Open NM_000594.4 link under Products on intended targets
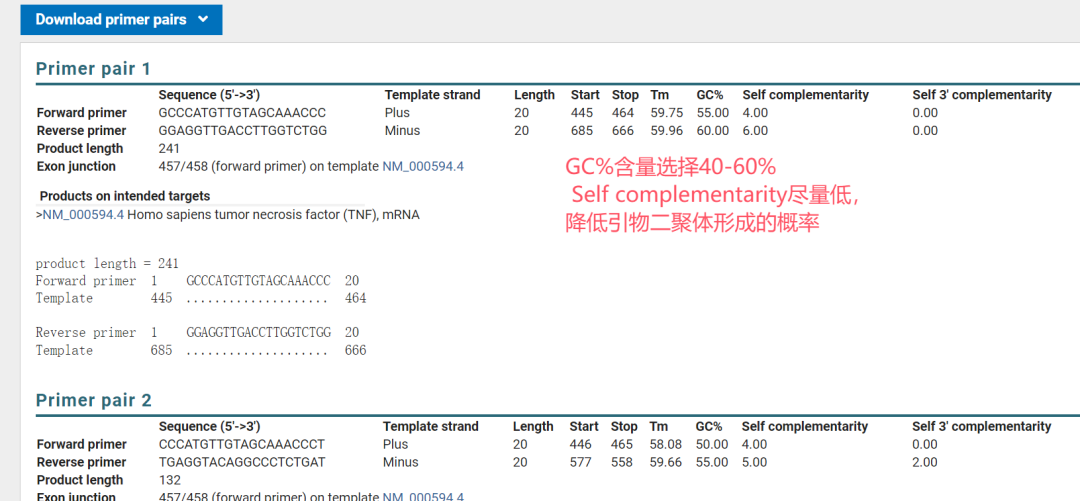This screenshot has height=501, width=1080. point(83,215)
